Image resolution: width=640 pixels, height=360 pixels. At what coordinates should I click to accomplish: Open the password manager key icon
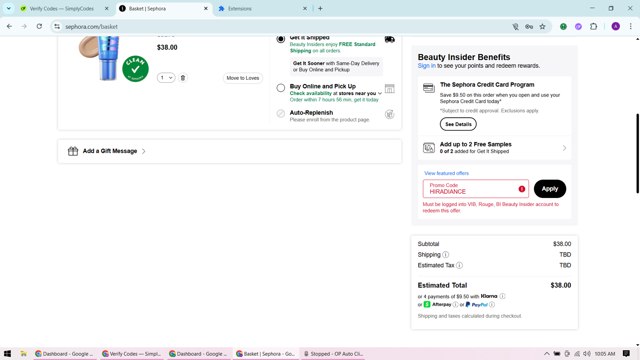[x=529, y=27]
